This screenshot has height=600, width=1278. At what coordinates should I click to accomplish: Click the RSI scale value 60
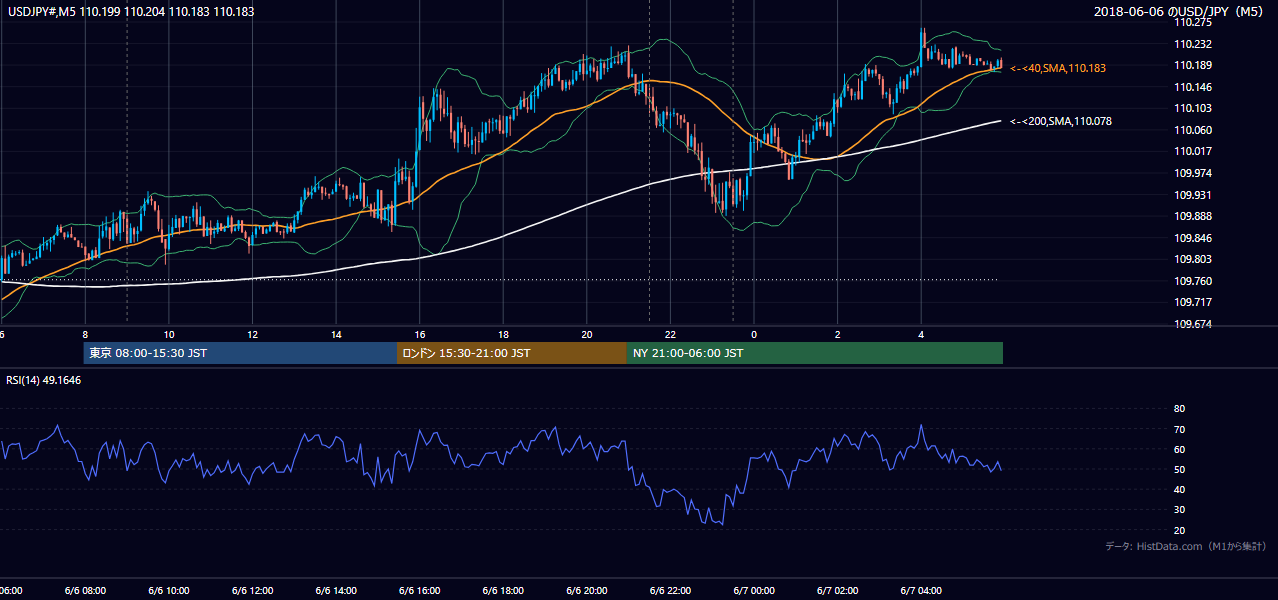pyautogui.click(x=1179, y=449)
